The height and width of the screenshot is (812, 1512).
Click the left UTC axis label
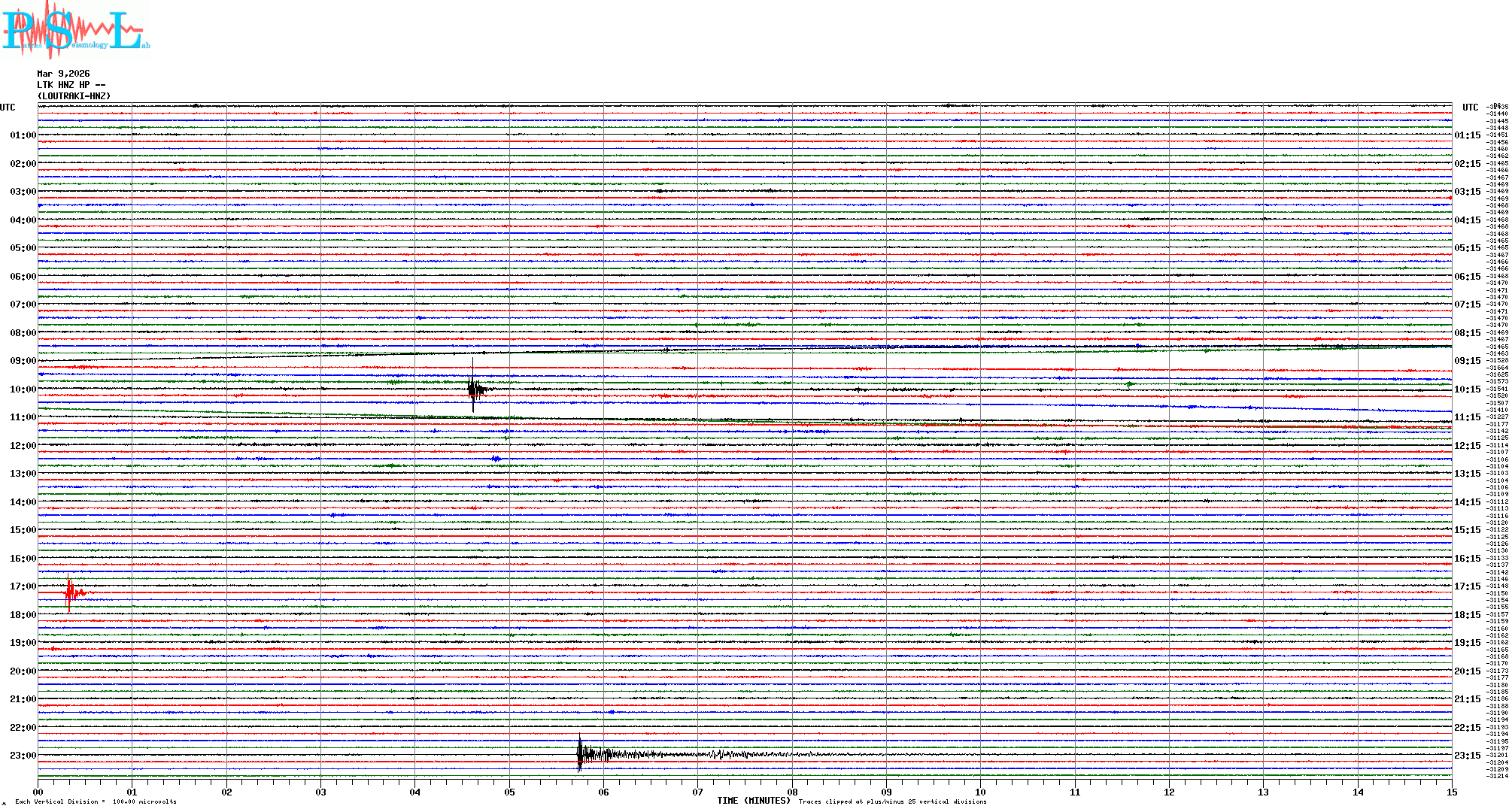[x=8, y=108]
